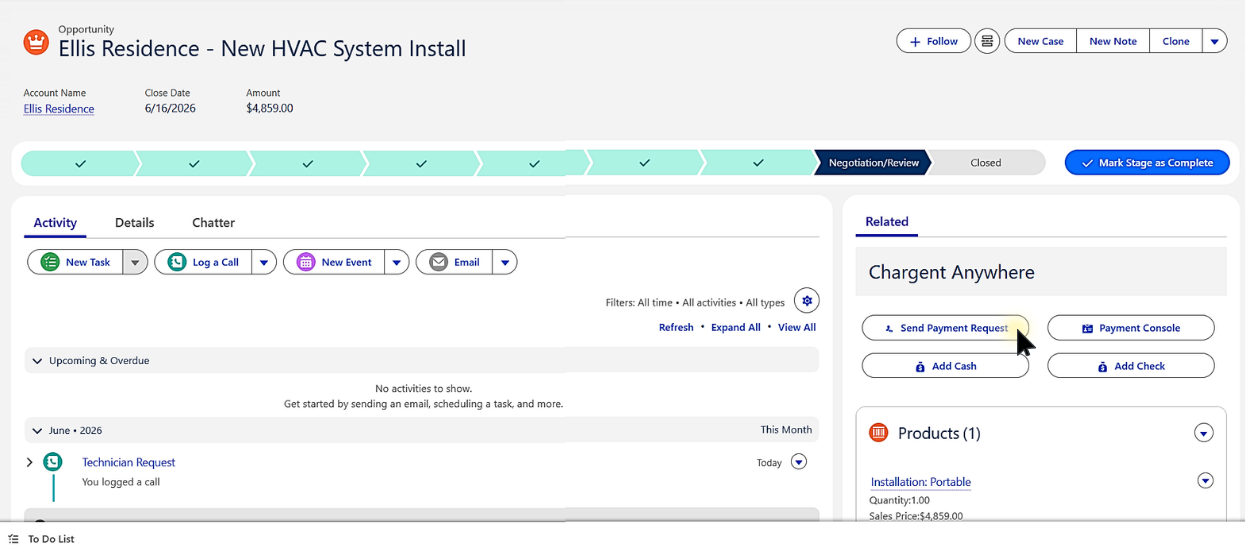Open the To Do List utility
The height and width of the screenshot is (551, 1246).
pos(42,539)
